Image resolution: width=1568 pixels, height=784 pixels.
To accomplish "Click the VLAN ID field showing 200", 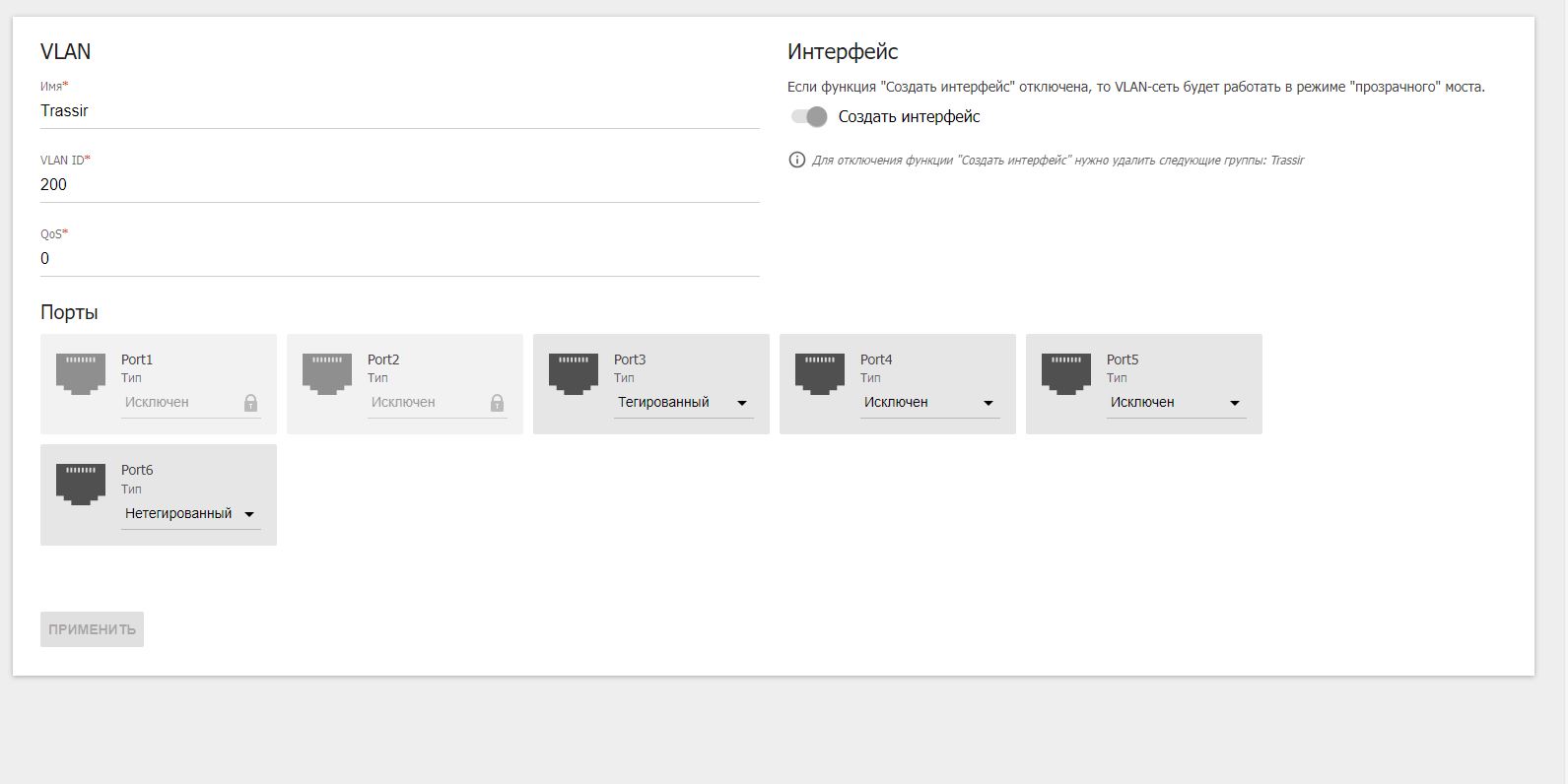I will (399, 185).
